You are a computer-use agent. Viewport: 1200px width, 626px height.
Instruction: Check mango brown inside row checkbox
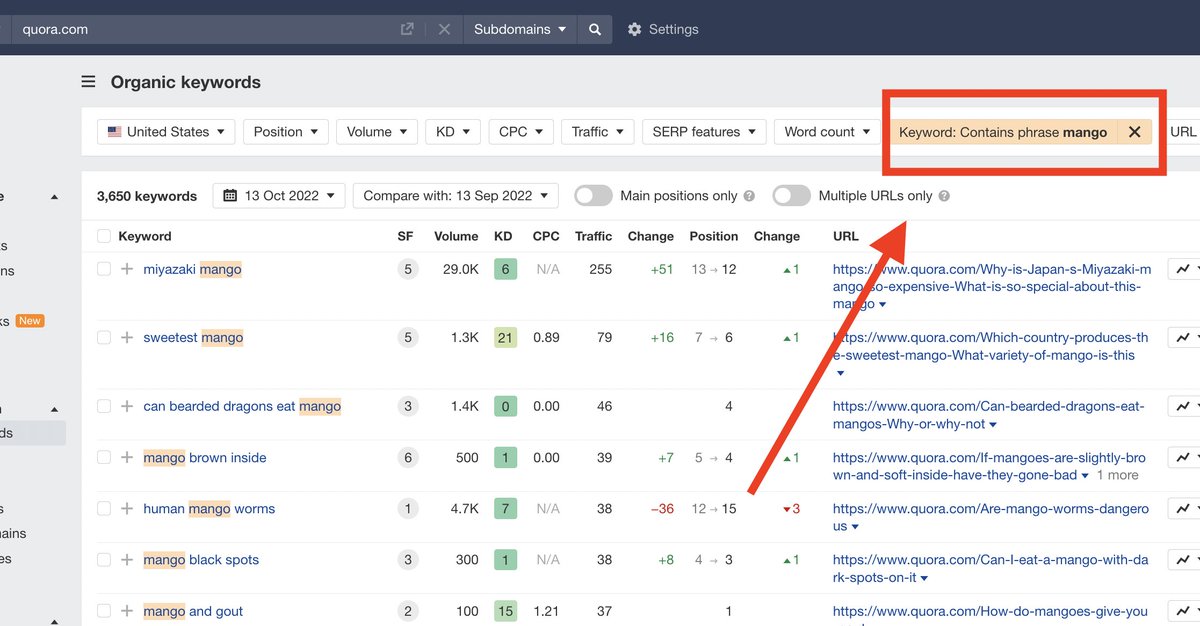coord(104,457)
